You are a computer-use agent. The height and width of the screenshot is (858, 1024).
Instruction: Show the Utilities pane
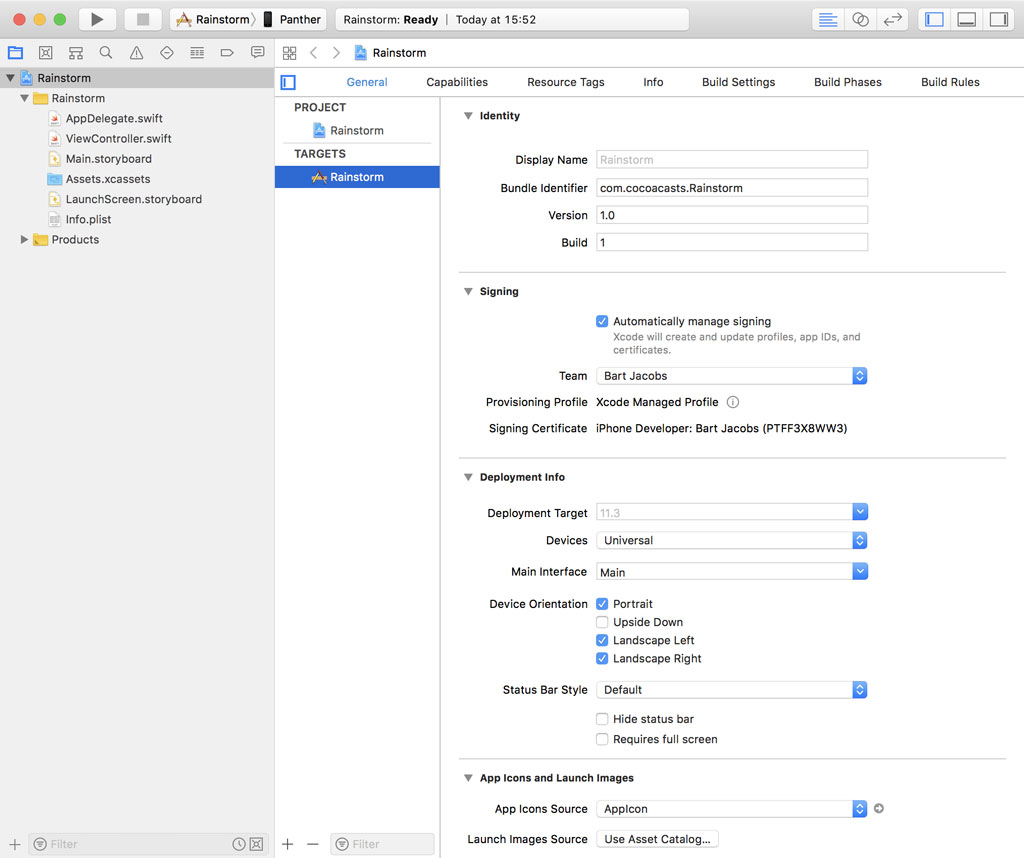point(999,19)
